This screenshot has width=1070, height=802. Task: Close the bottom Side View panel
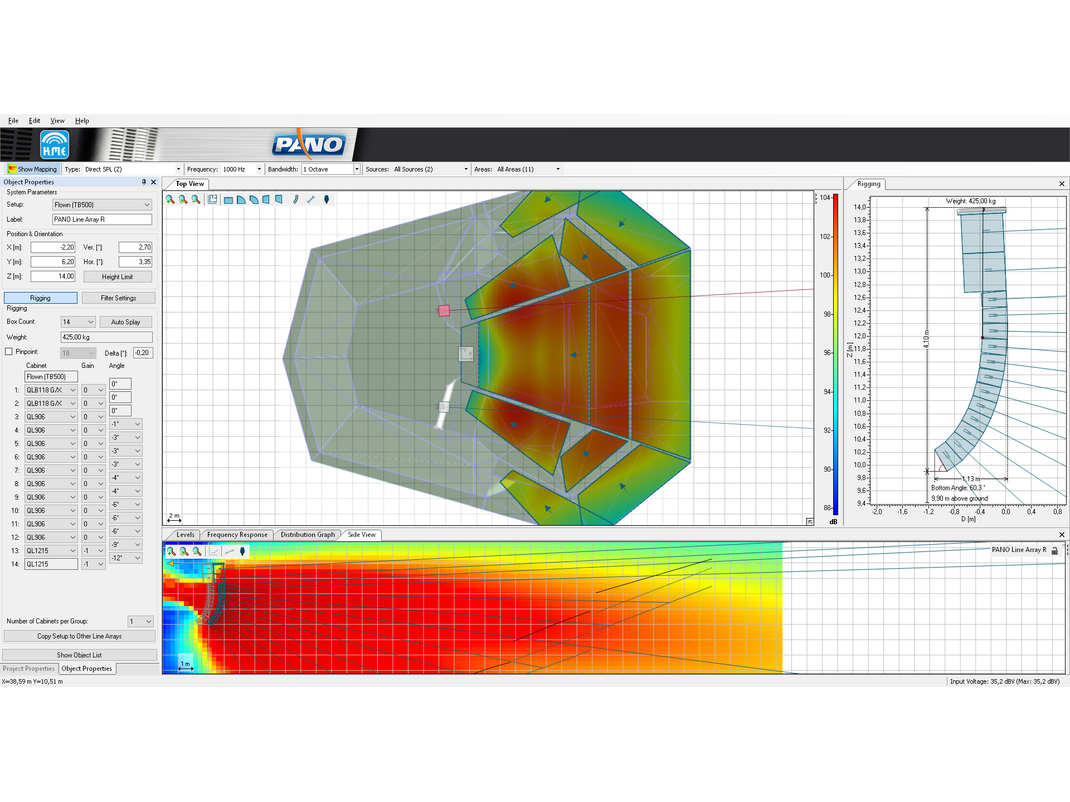point(1062,534)
